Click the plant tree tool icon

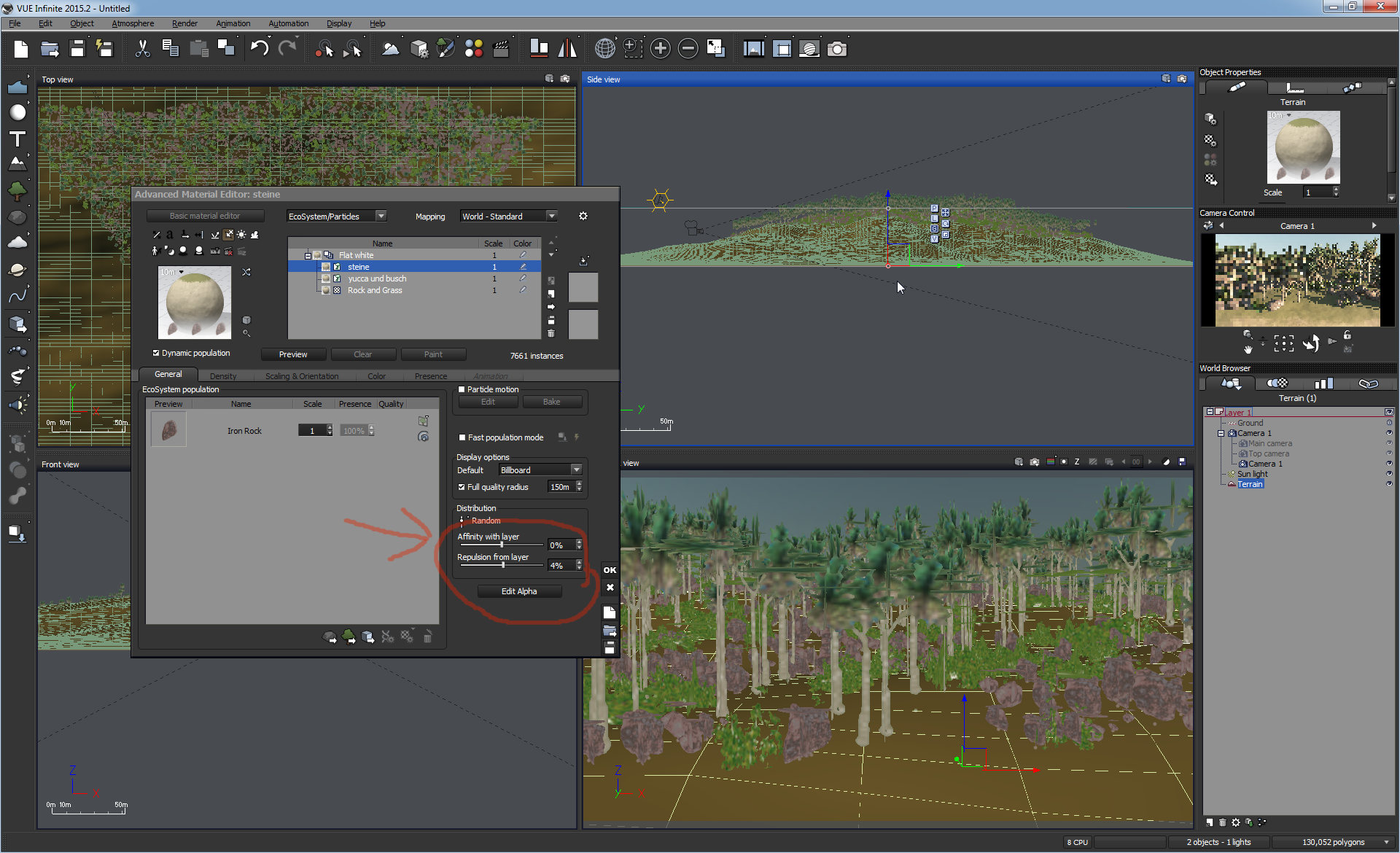[x=17, y=191]
